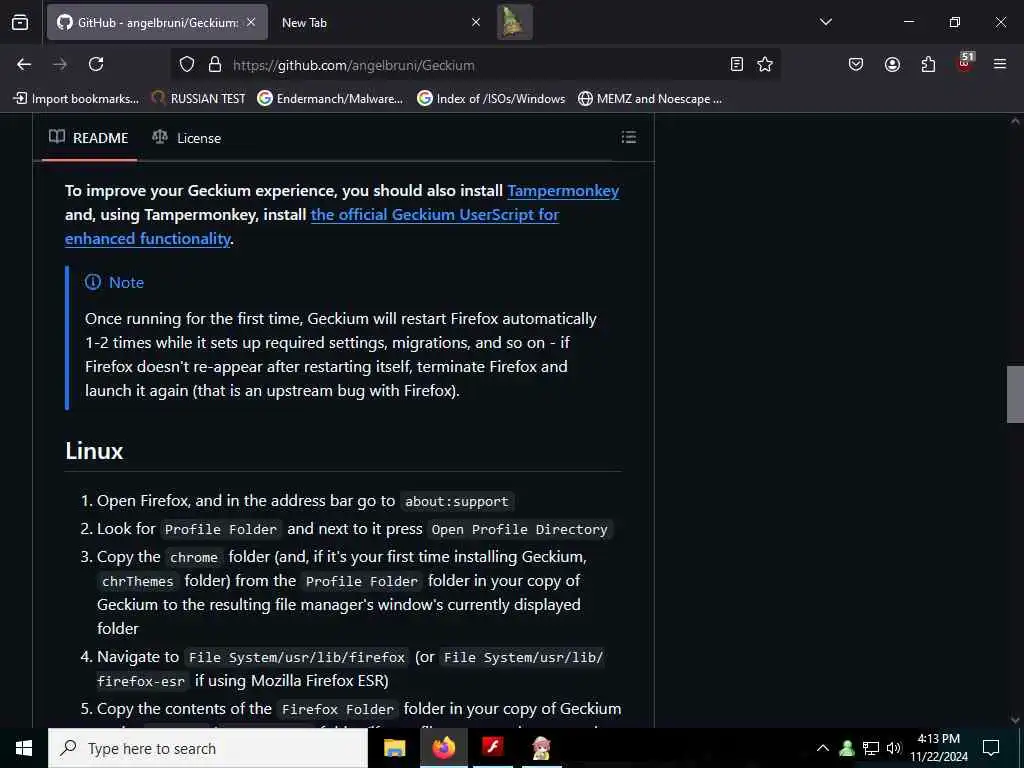Screen dimensions: 1024x768
Task: Bookmark this page with star icon
Action: click(765, 64)
